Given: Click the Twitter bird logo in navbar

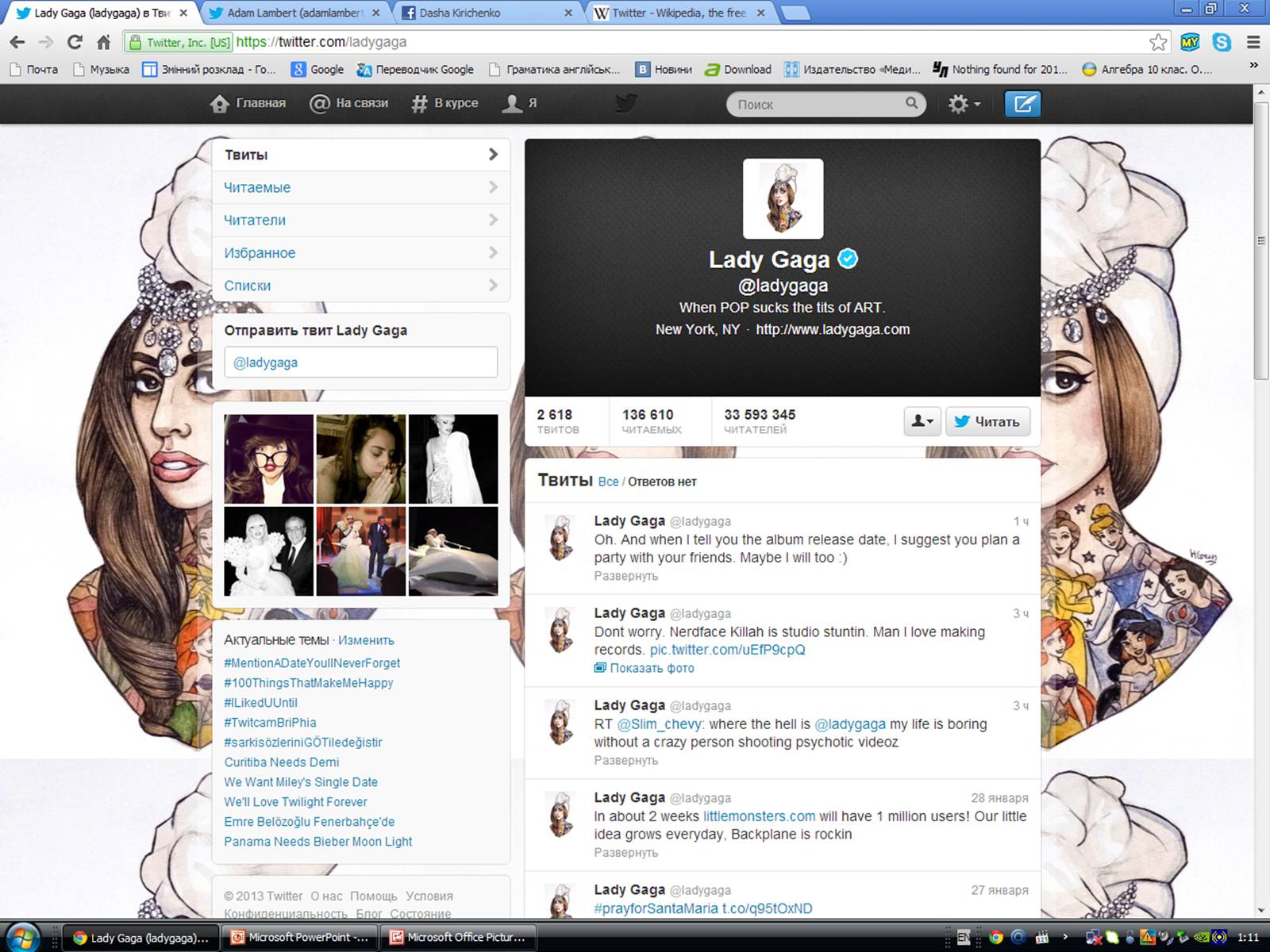Looking at the screenshot, I should pos(626,103).
